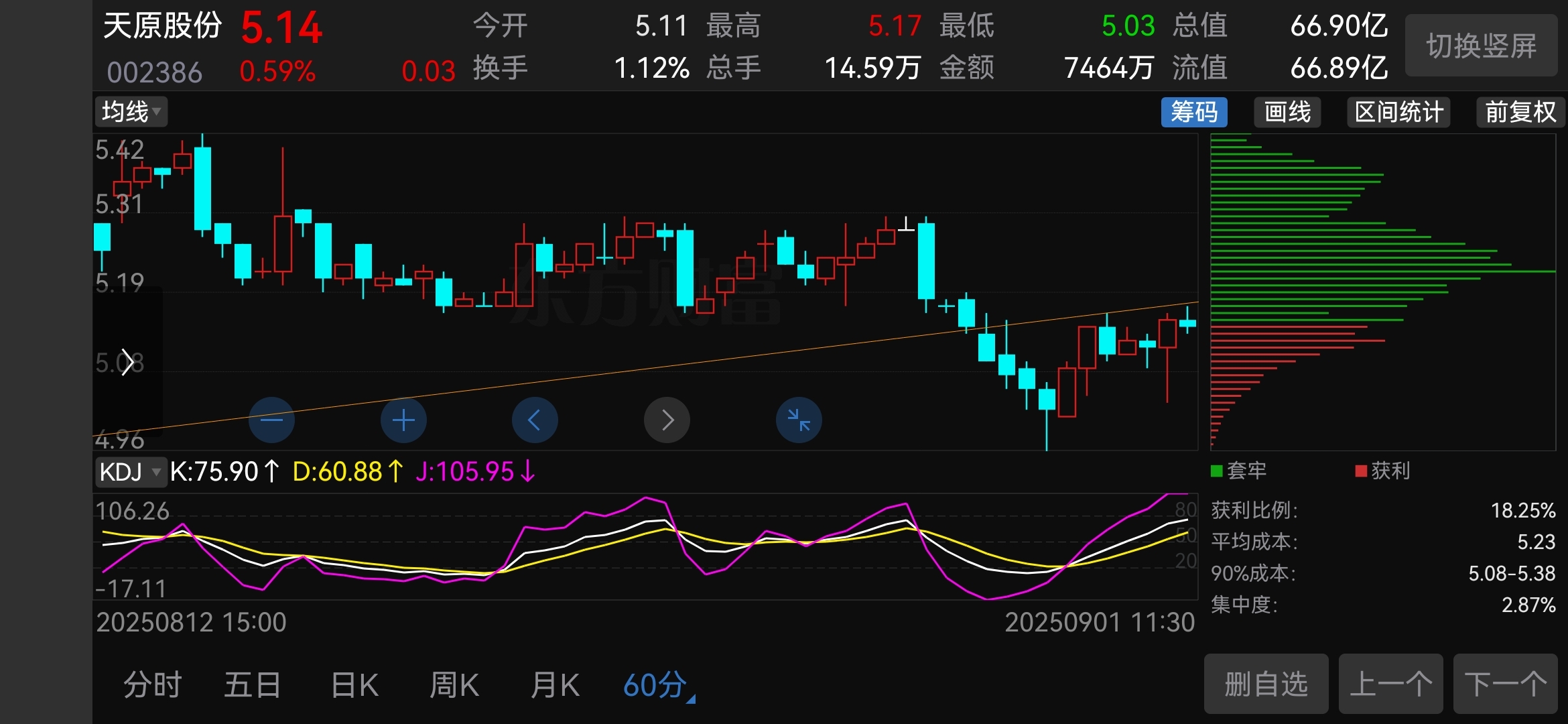Open the KDJ indicator dropdown
1568x724 pixels.
click(130, 471)
